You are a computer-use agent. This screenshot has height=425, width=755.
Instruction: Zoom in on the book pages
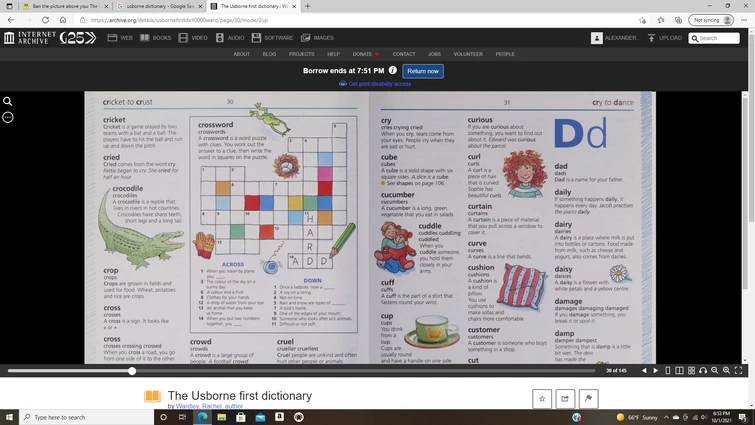[x=726, y=371]
